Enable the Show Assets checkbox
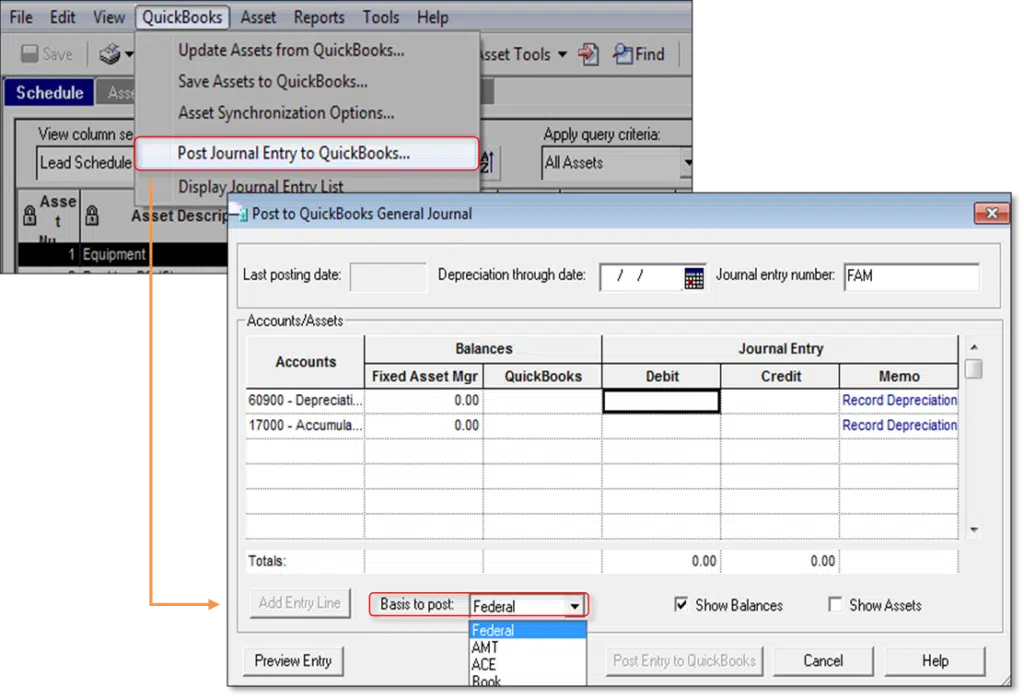1024x699 pixels. point(835,604)
